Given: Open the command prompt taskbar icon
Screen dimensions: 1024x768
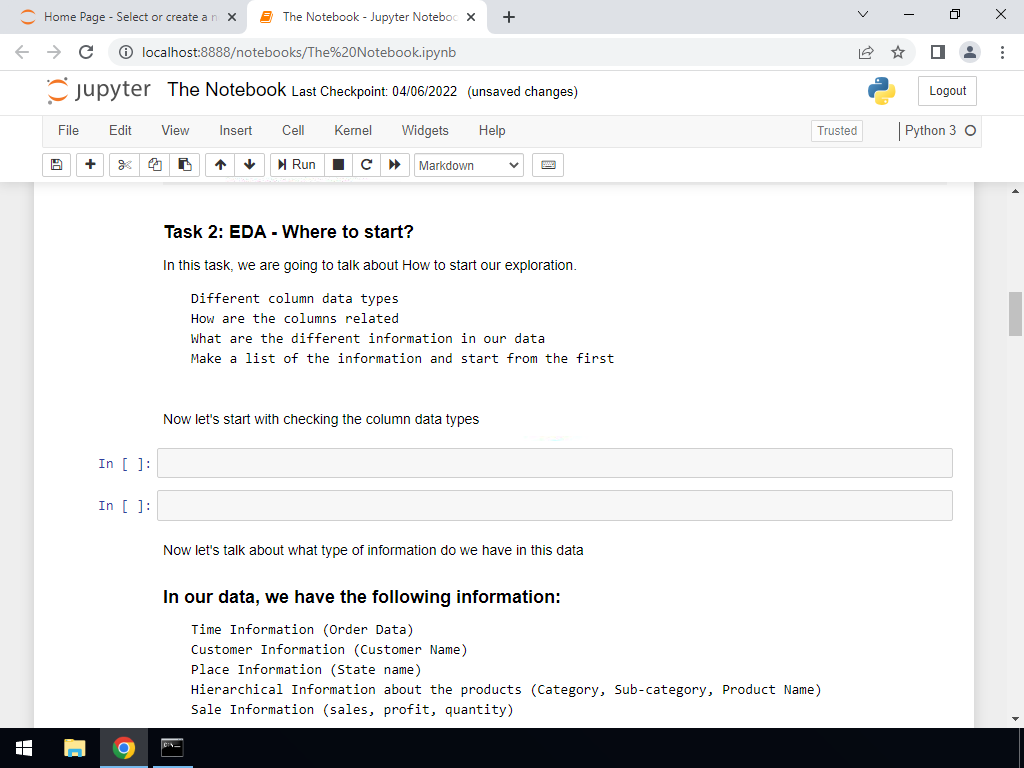Looking at the screenshot, I should [x=172, y=748].
